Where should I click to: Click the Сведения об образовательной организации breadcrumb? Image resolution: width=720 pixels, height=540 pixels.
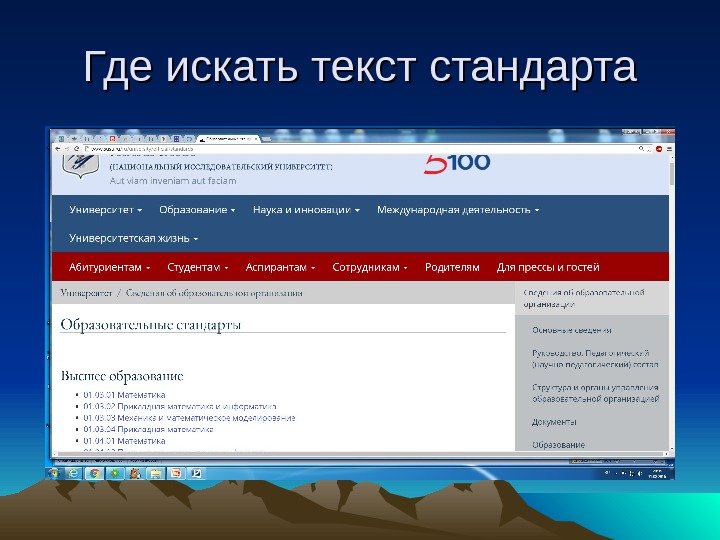pos(214,293)
